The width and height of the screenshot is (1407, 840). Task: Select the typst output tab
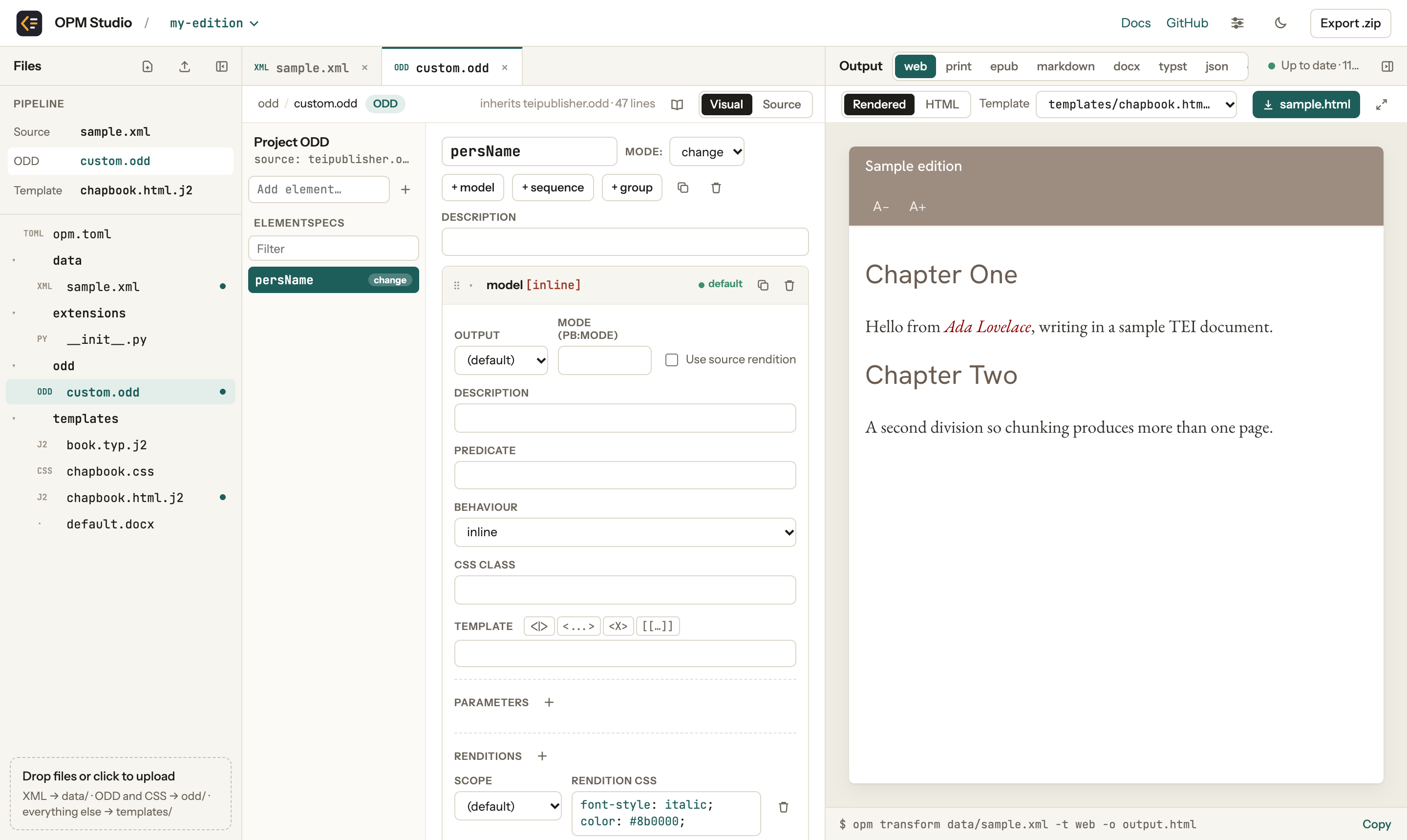(1172, 66)
